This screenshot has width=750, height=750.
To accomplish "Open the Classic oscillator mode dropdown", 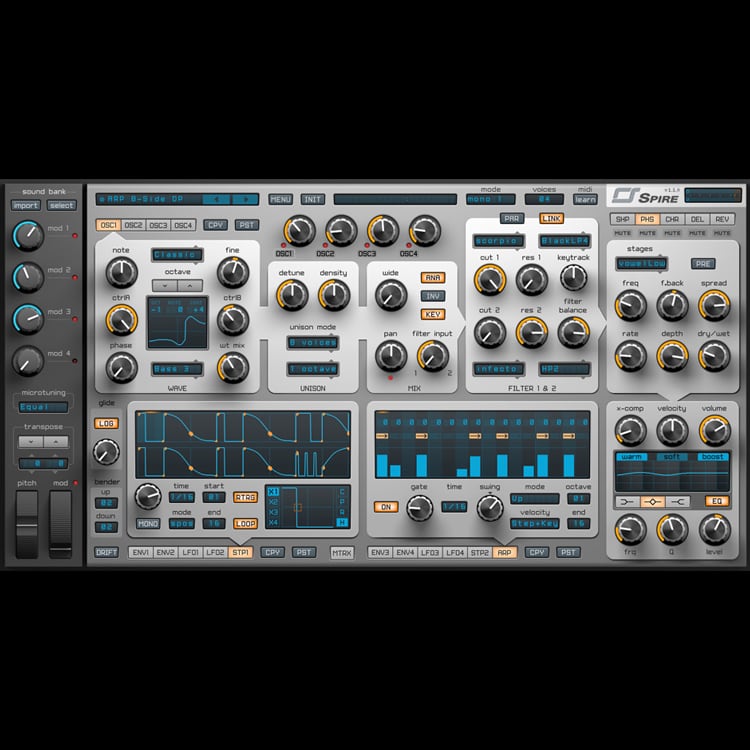I will click(177, 255).
